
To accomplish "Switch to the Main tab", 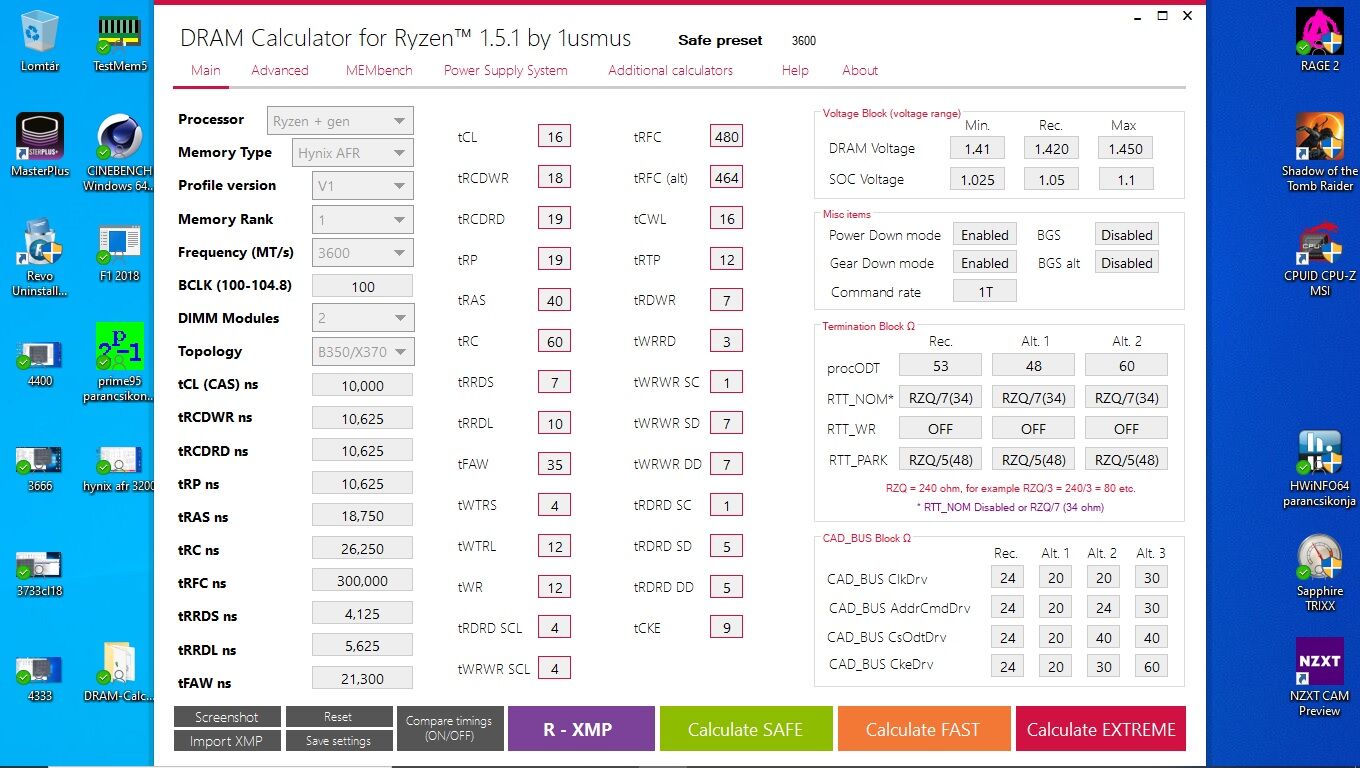I will pyautogui.click(x=205, y=70).
